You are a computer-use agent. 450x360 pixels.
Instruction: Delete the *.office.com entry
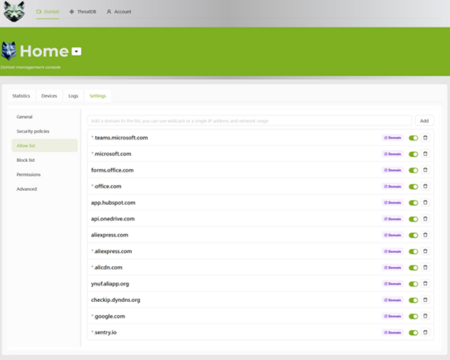click(x=425, y=186)
